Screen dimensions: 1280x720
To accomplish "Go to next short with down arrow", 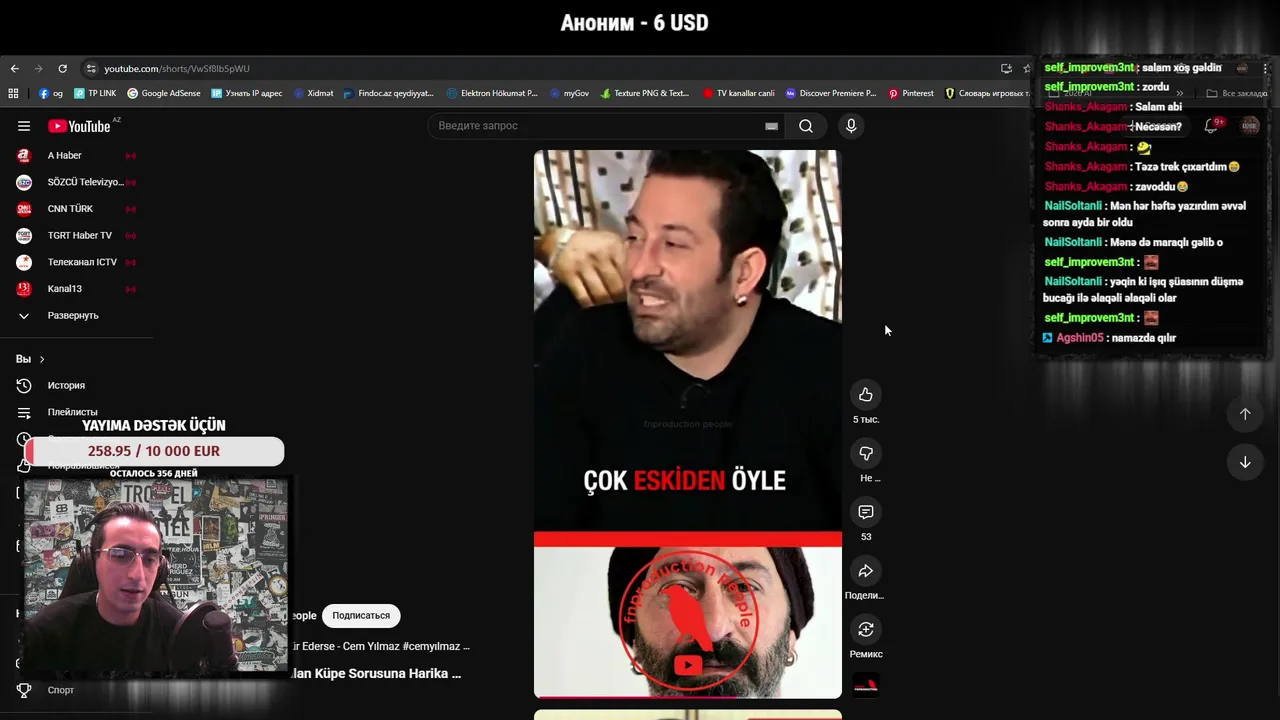I will point(1245,462).
